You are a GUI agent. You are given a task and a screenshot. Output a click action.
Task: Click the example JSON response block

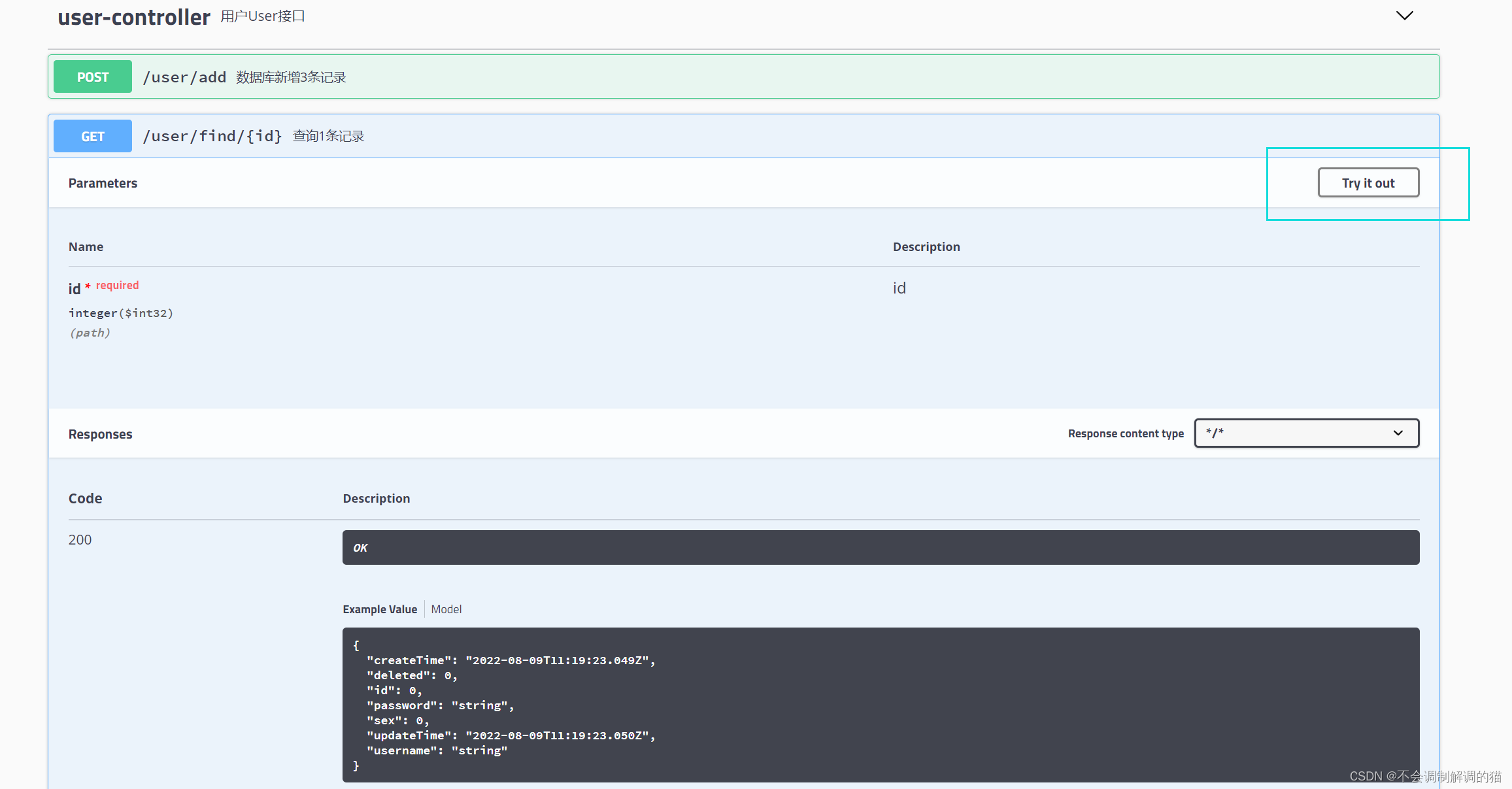(881, 705)
